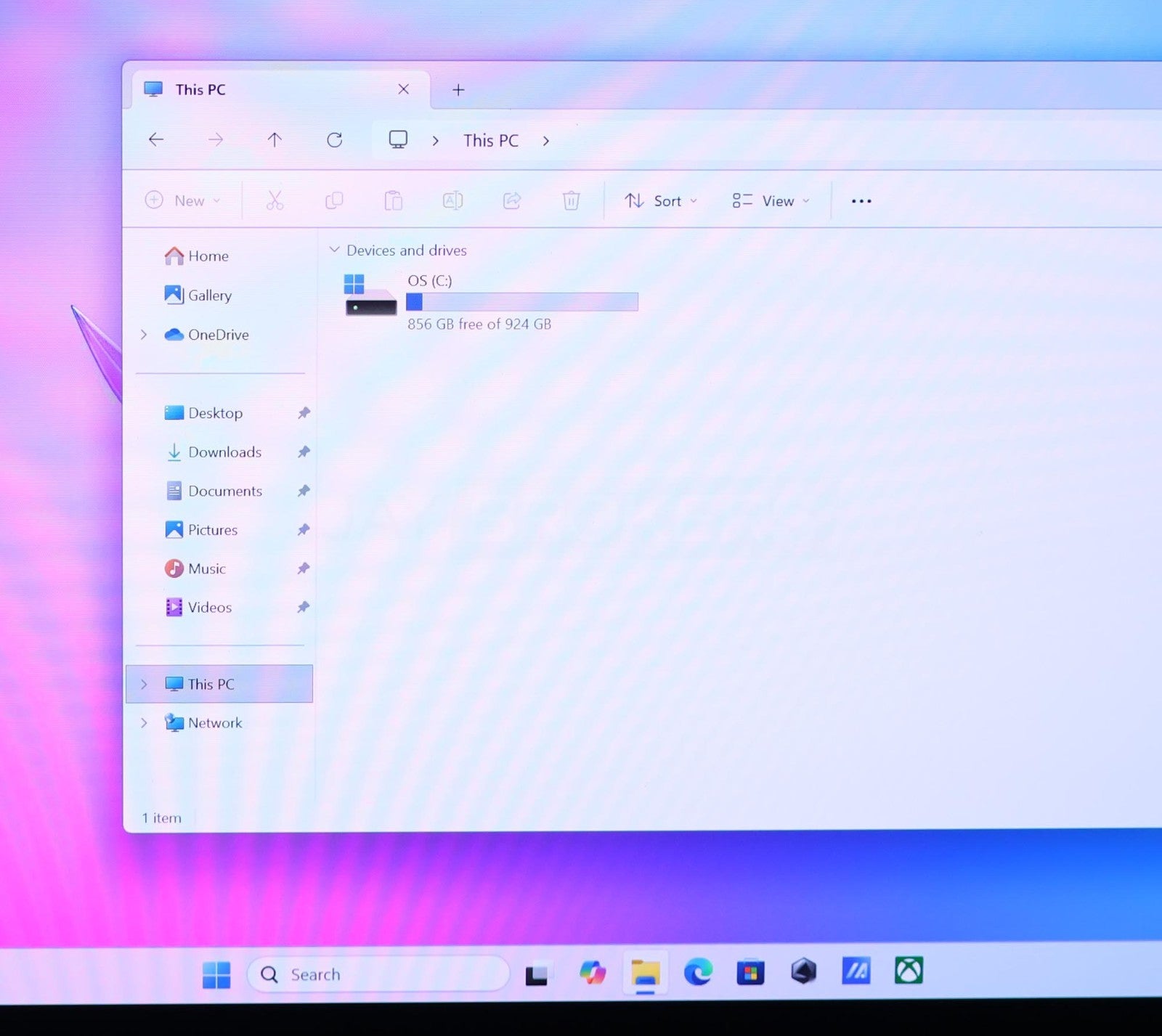Screen dimensions: 1162x1036
Task: Expand the OneDrive tree node
Action: 144,335
